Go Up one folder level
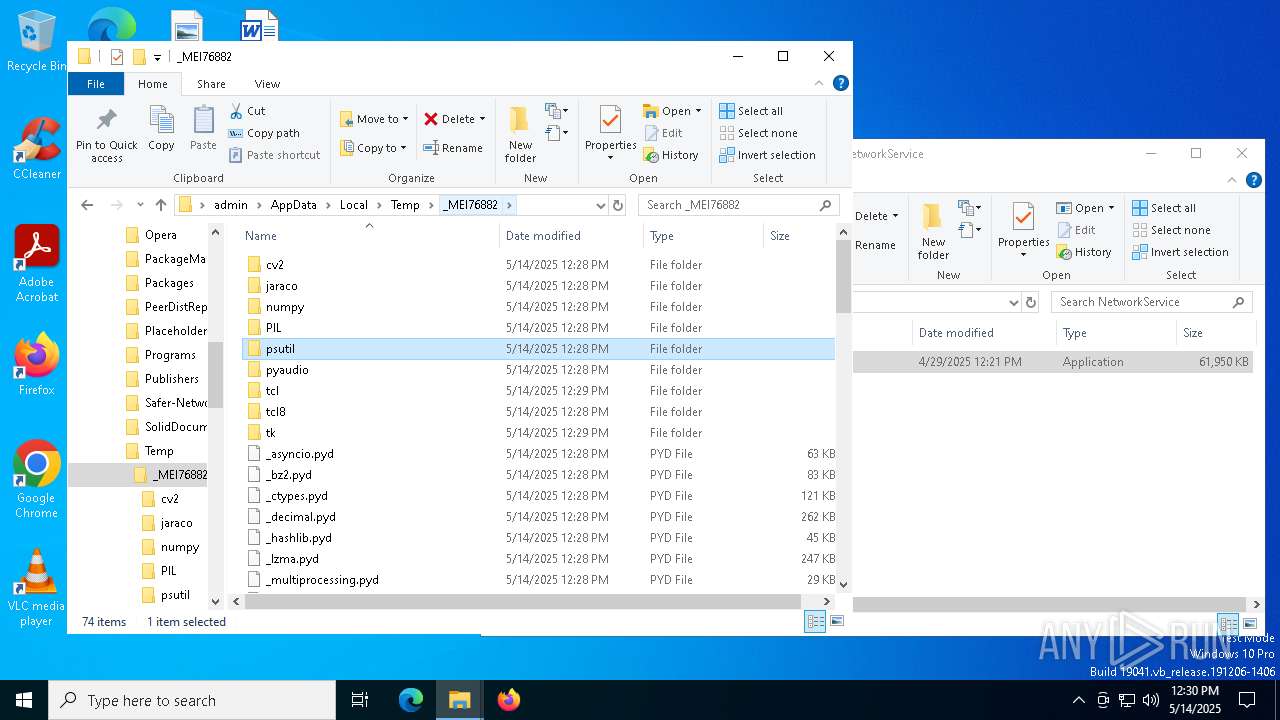The width and height of the screenshot is (1280, 720). (x=161, y=205)
